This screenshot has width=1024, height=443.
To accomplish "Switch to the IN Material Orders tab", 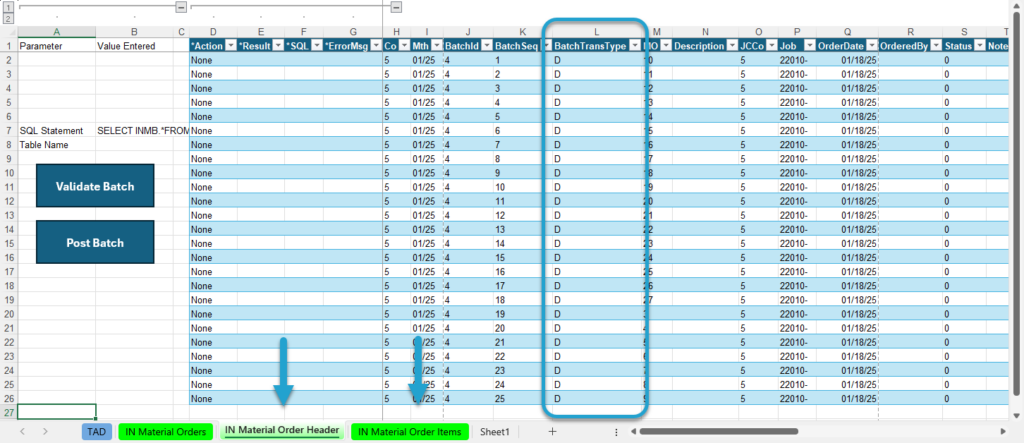I will pyautogui.click(x=166, y=431).
